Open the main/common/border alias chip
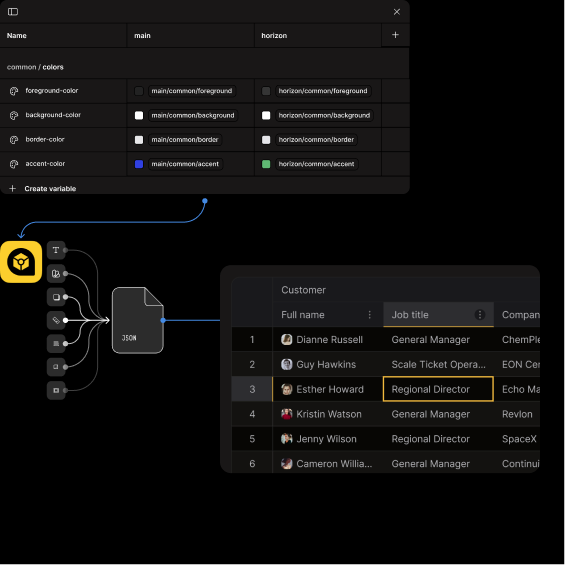 185,139
